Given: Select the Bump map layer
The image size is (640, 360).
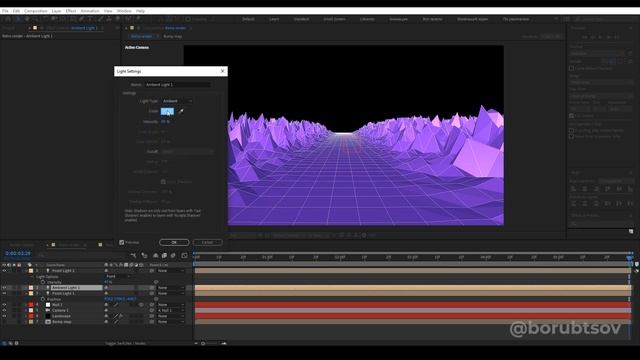Looking at the screenshot, I should coord(62,322).
